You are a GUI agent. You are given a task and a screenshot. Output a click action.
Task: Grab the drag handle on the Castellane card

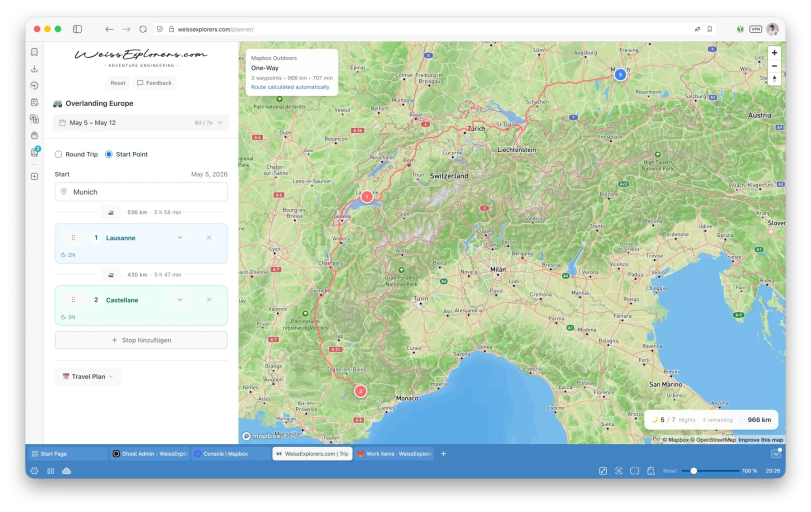[x=73, y=299]
